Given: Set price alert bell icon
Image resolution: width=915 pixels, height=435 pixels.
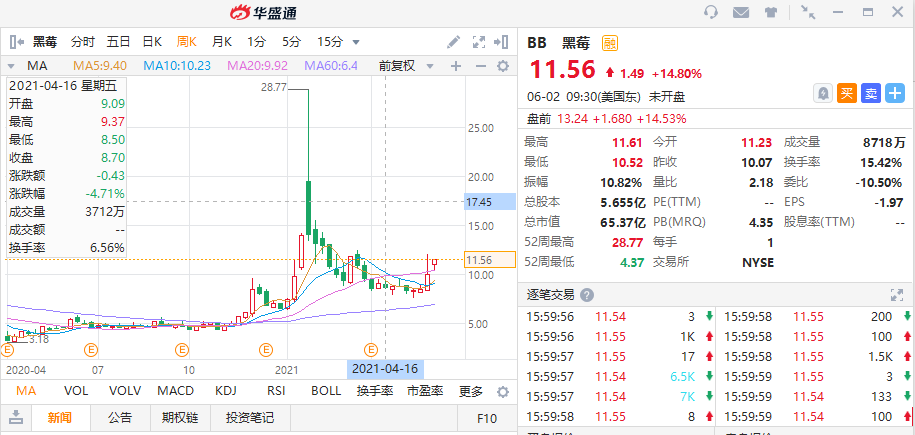Looking at the screenshot, I should pos(823,93).
